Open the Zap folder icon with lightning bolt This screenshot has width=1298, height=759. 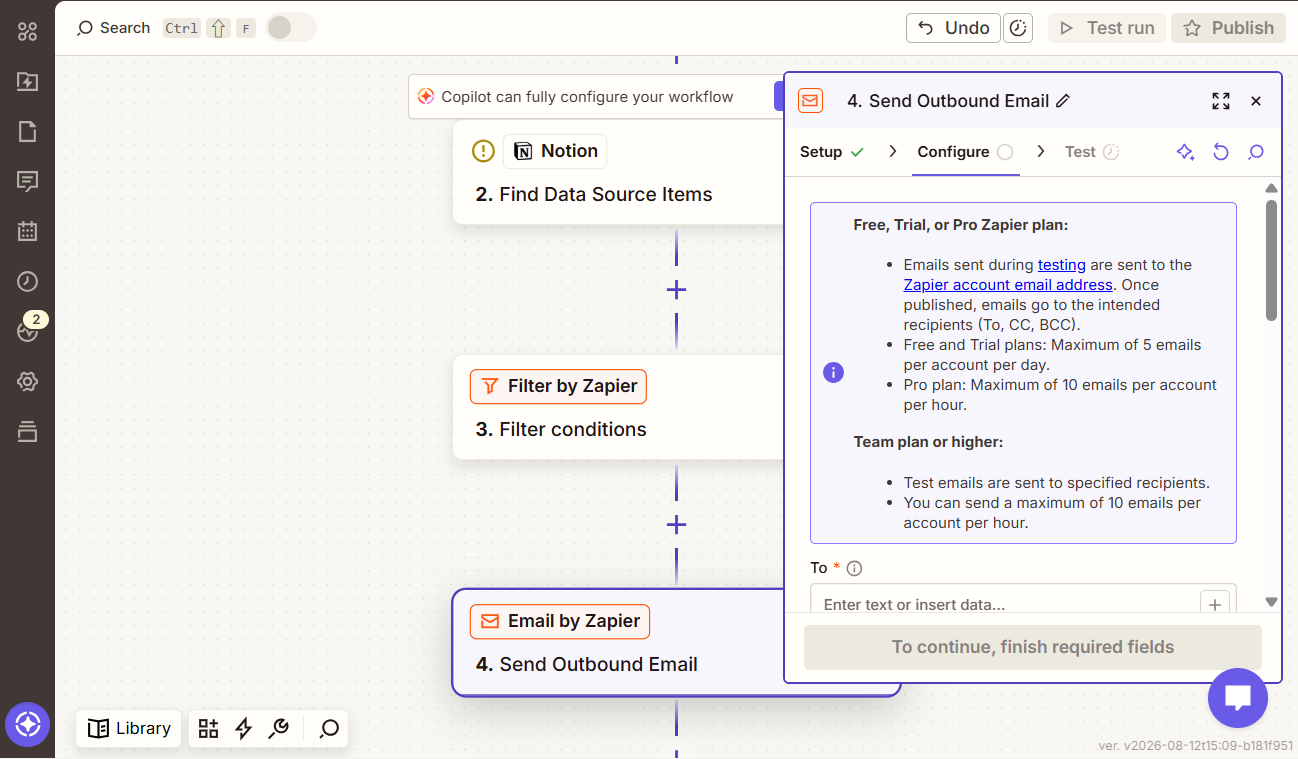27,81
